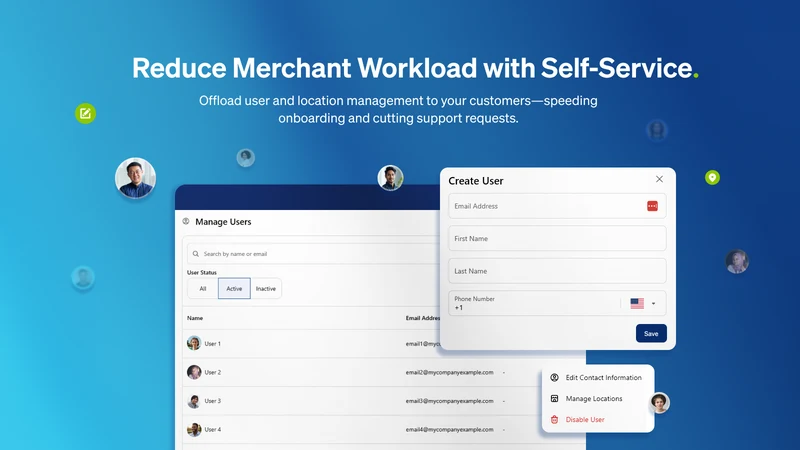Click the Manage Users header icon
This screenshot has width=800, height=450.
186,221
